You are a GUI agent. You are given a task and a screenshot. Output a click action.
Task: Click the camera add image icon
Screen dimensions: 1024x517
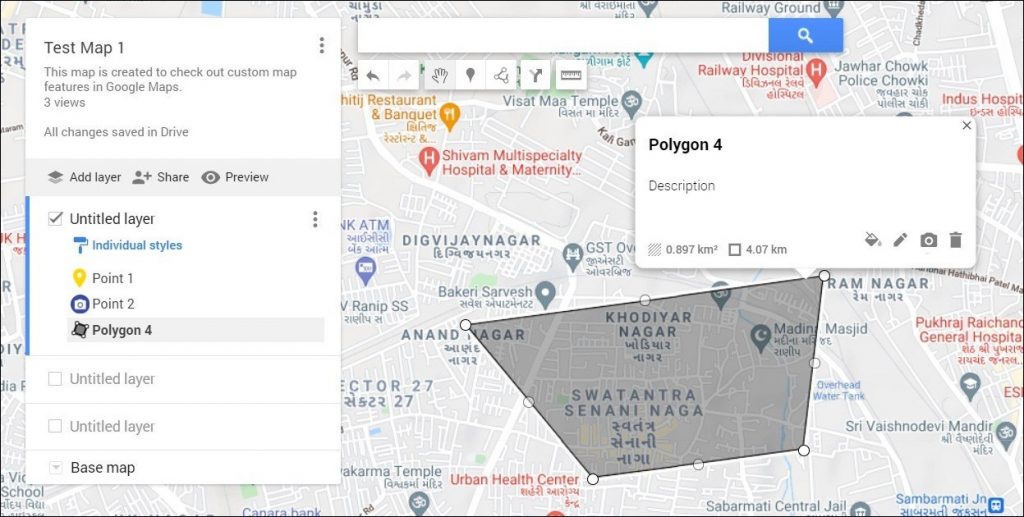(x=928, y=240)
